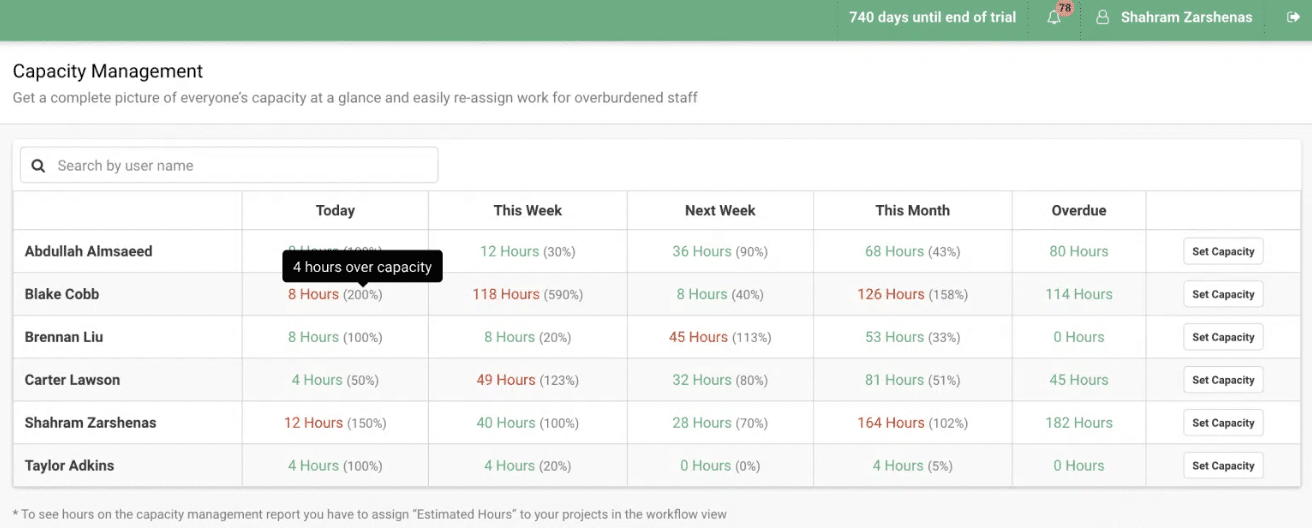Click Blake Cobb's 118 Hours this week
Screen dimensions: 1312x528
point(528,294)
